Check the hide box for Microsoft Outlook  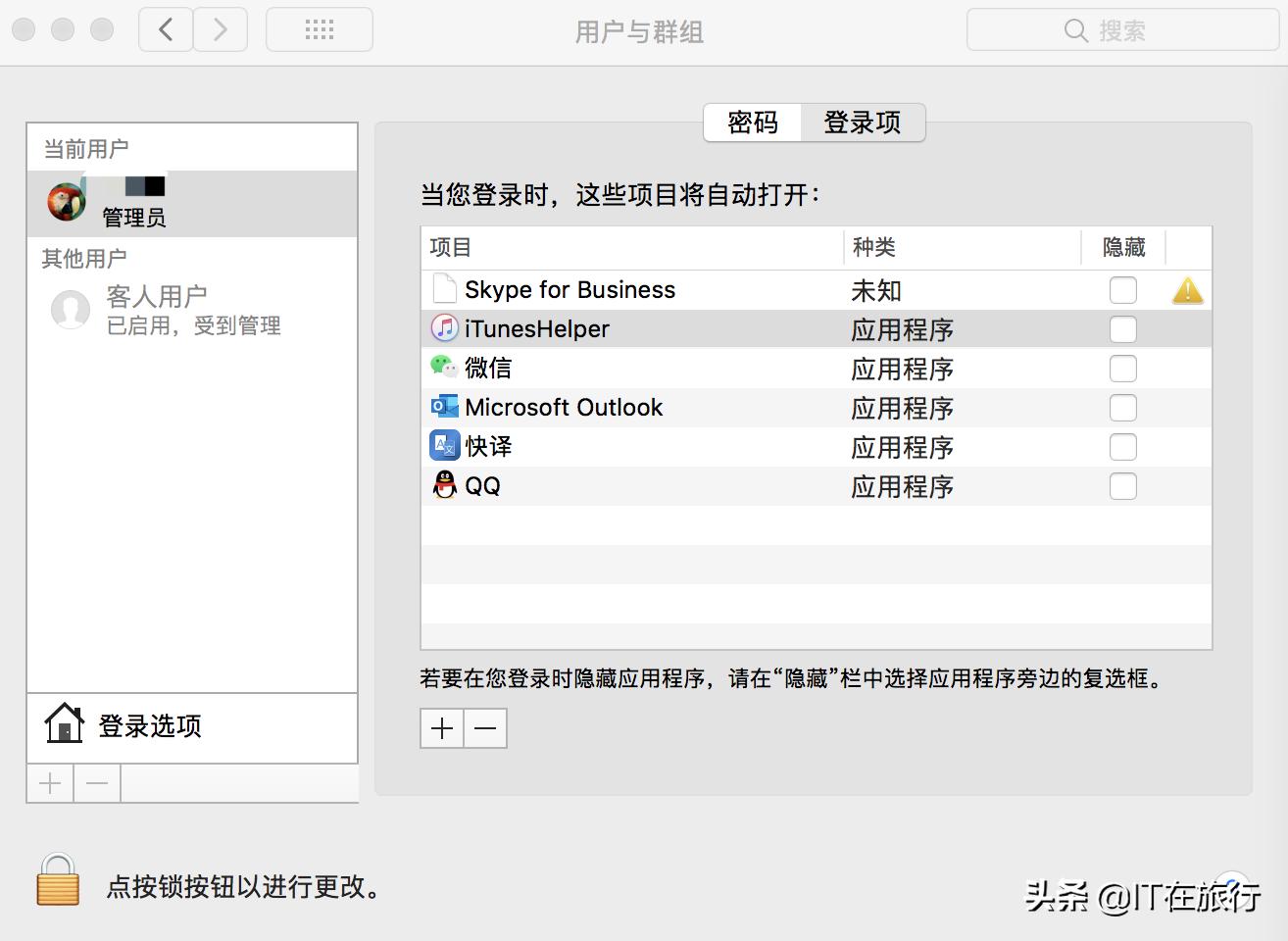(1122, 407)
